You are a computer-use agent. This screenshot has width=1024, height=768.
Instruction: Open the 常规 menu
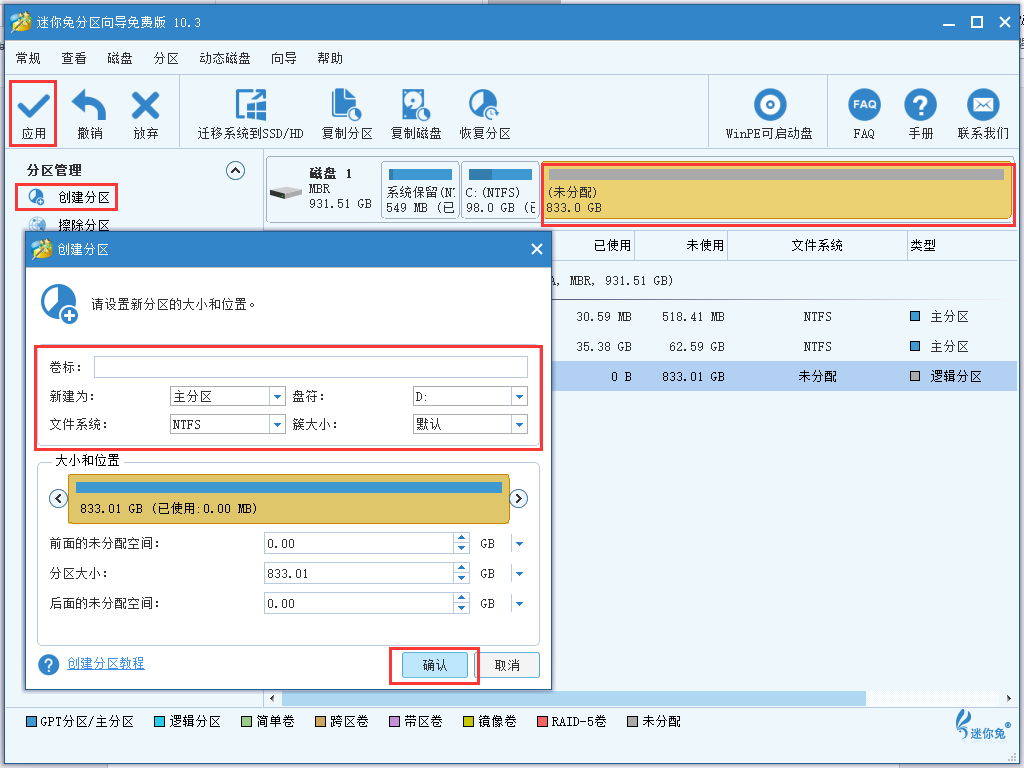coord(28,58)
